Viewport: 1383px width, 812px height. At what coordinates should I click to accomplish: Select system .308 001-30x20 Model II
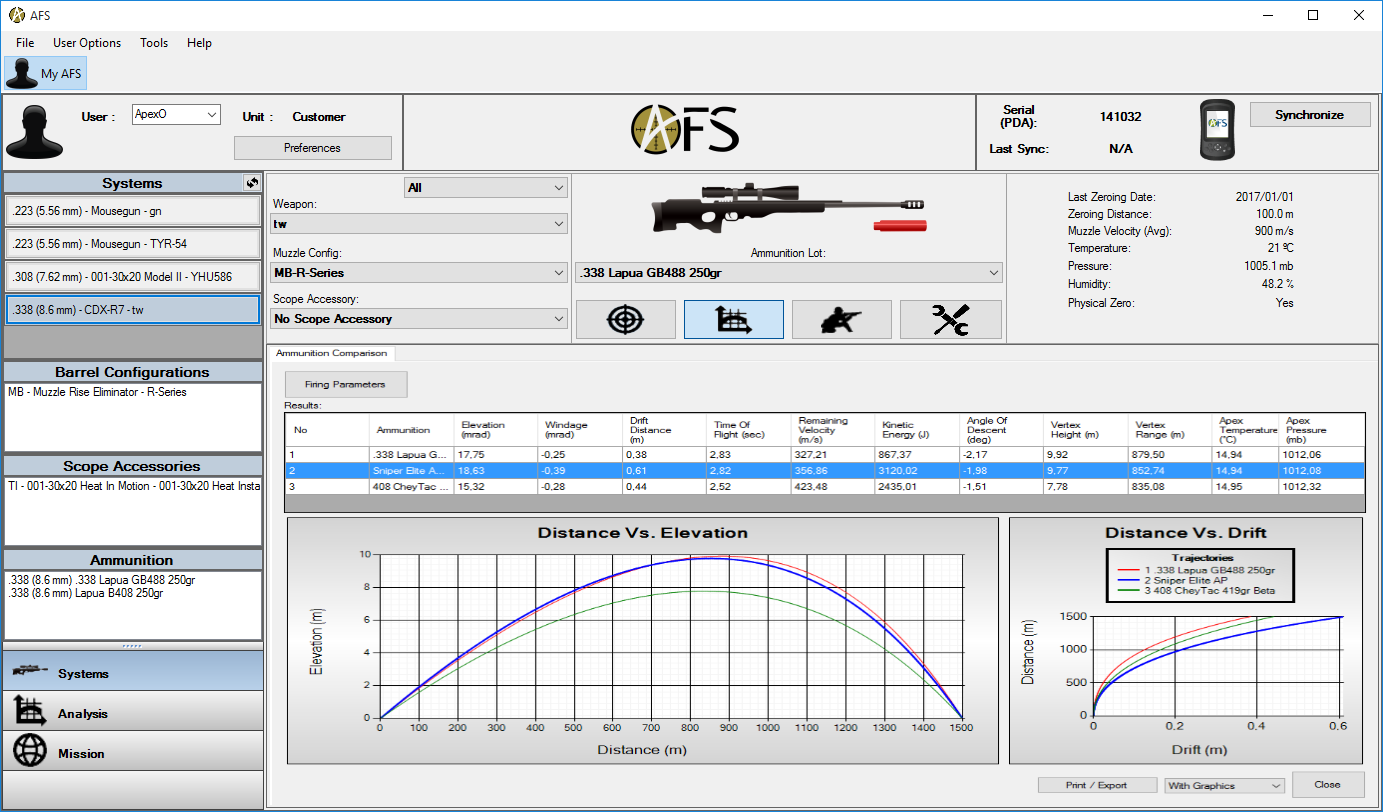pyautogui.click(x=132, y=276)
